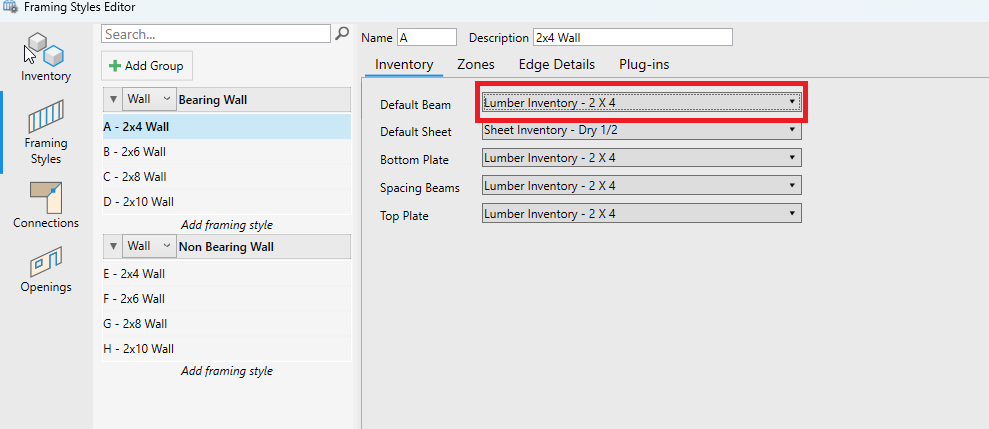Collapse the Bearing Wall group
The height and width of the screenshot is (429, 989).
(112, 100)
